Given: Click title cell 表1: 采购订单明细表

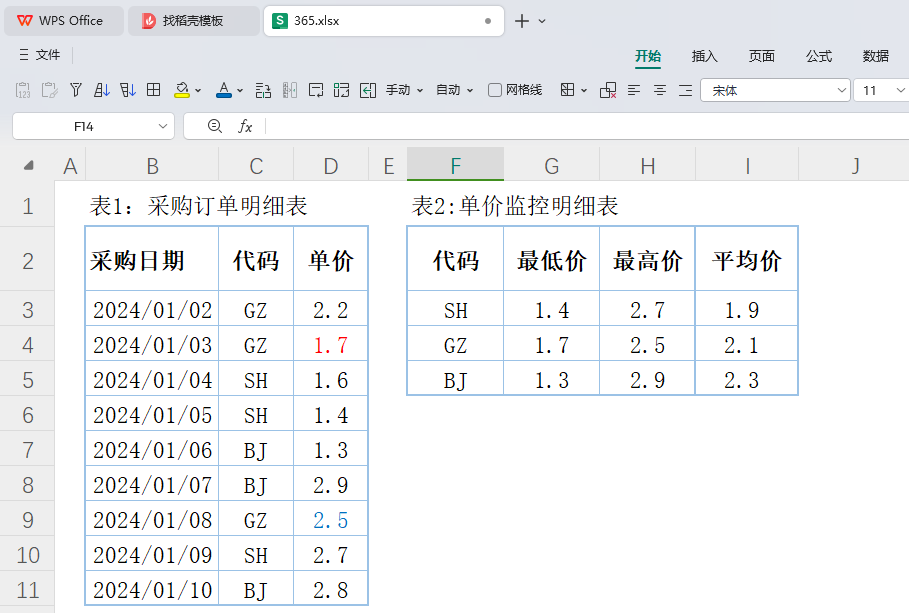Looking at the screenshot, I should [198, 206].
